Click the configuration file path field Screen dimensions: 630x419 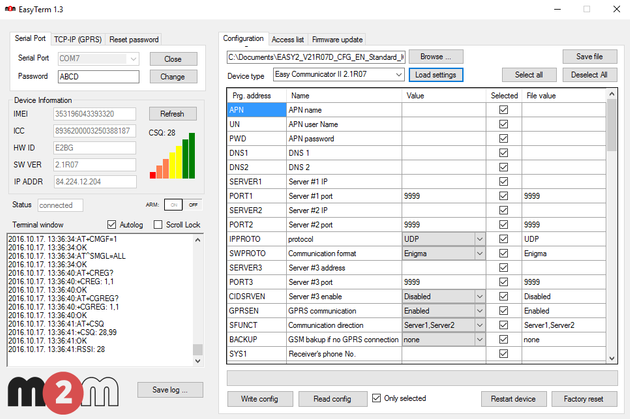coord(316,57)
